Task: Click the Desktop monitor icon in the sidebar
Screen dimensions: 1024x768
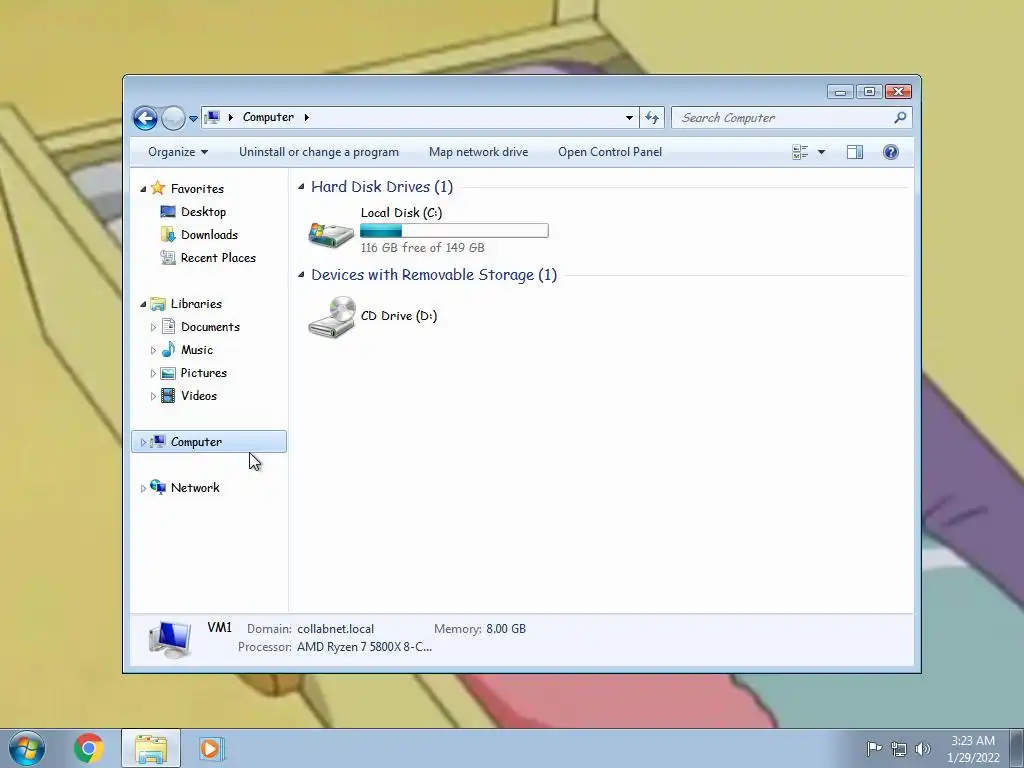Action: tap(168, 212)
